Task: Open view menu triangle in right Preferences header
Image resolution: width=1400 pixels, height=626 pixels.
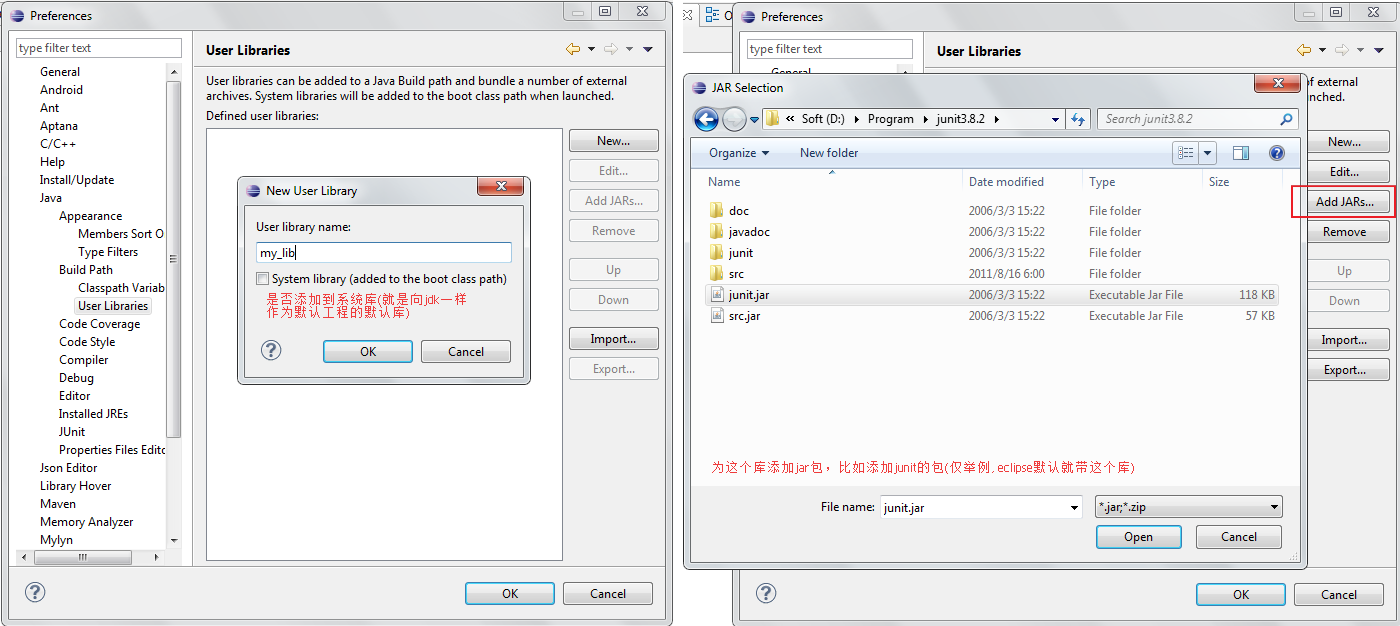Action: 1379,50
